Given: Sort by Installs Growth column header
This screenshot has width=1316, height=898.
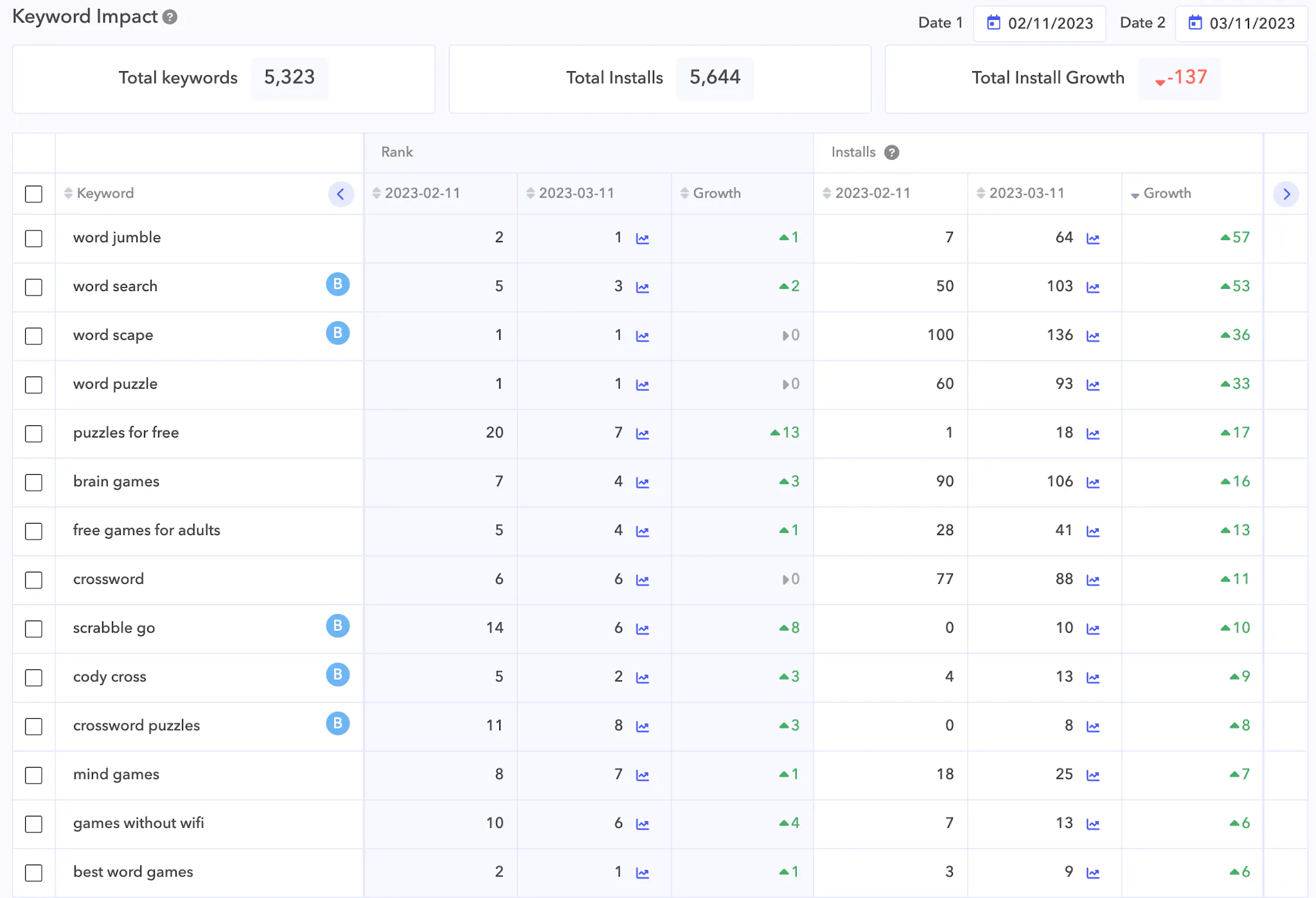Looking at the screenshot, I should pyautogui.click(x=1166, y=193).
